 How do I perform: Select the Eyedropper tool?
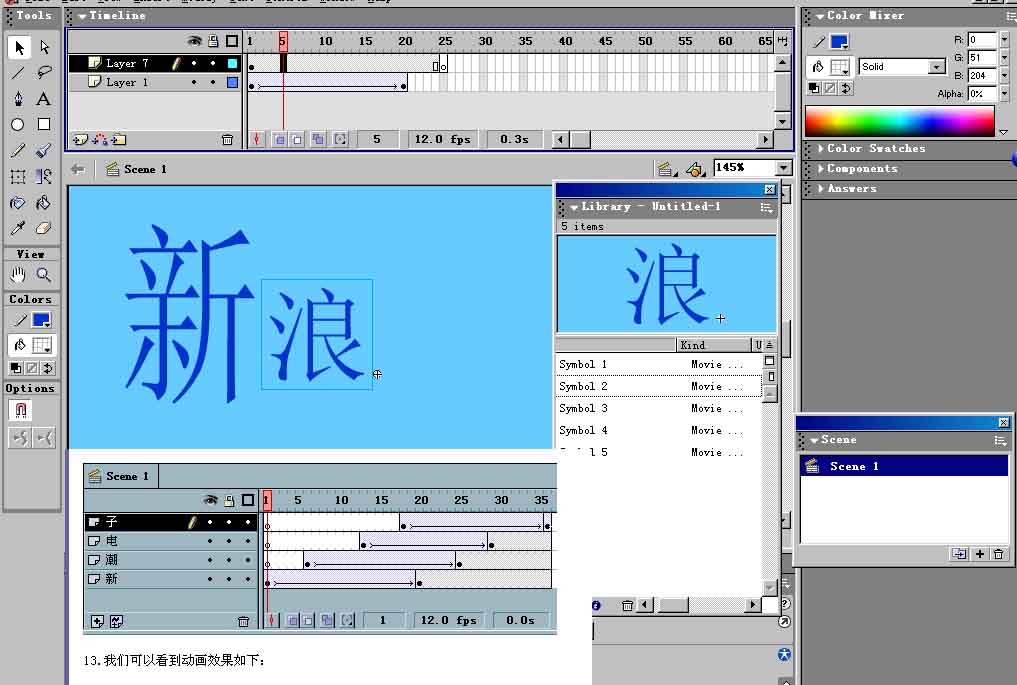pyautogui.click(x=18, y=228)
